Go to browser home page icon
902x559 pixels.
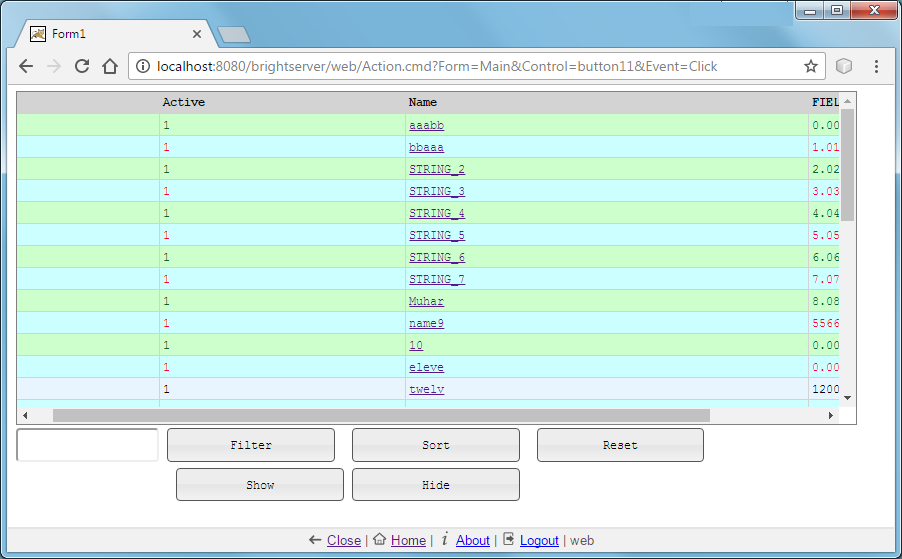pos(110,67)
